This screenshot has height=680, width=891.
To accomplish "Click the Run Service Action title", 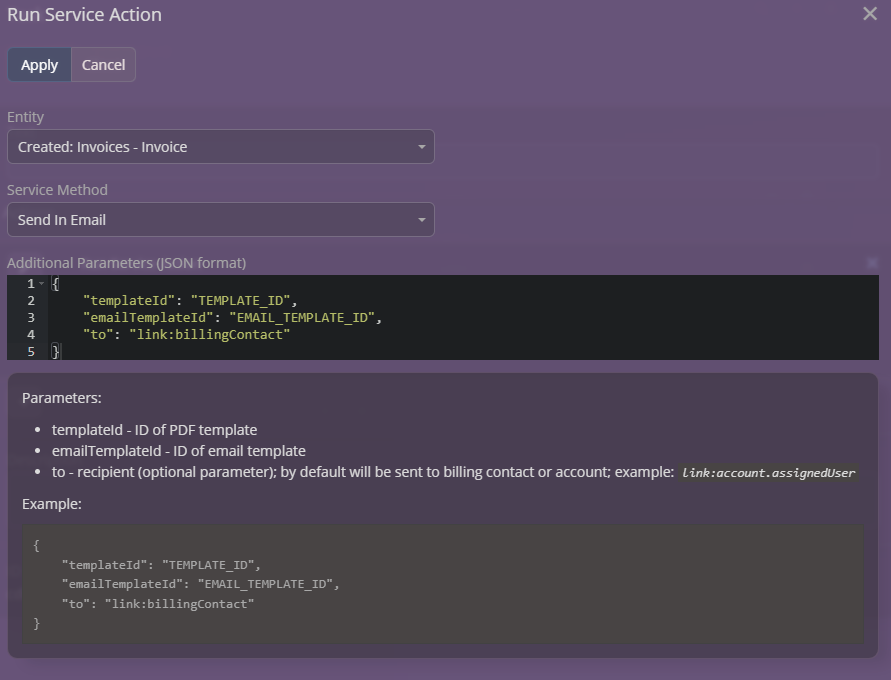I will pyautogui.click(x=84, y=15).
